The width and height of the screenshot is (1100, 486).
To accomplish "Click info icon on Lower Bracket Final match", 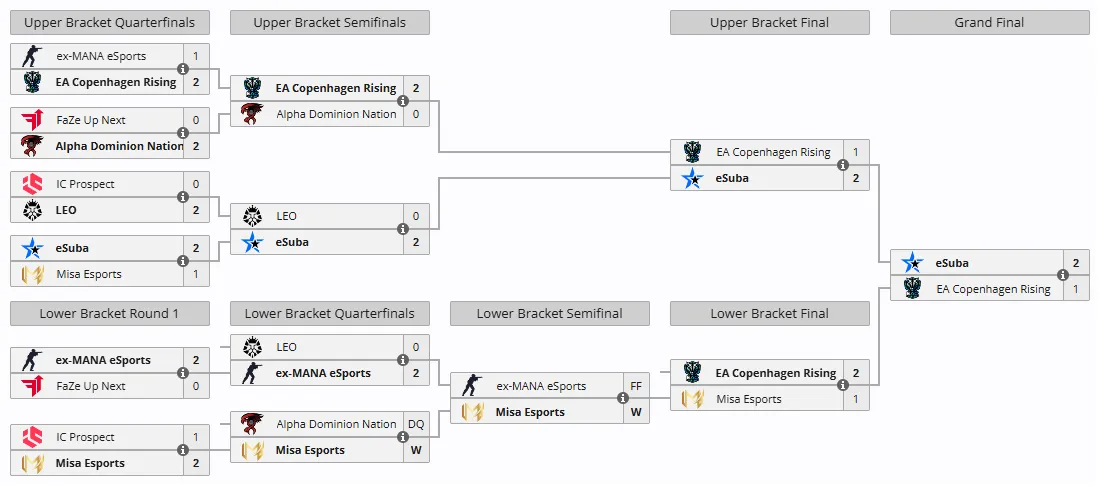I will [x=843, y=385].
